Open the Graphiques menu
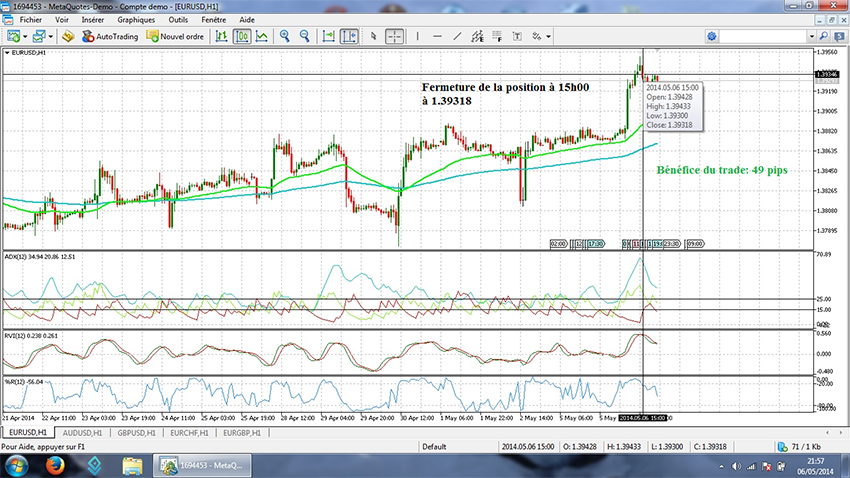Screen dimensions: 850x478 136,20
